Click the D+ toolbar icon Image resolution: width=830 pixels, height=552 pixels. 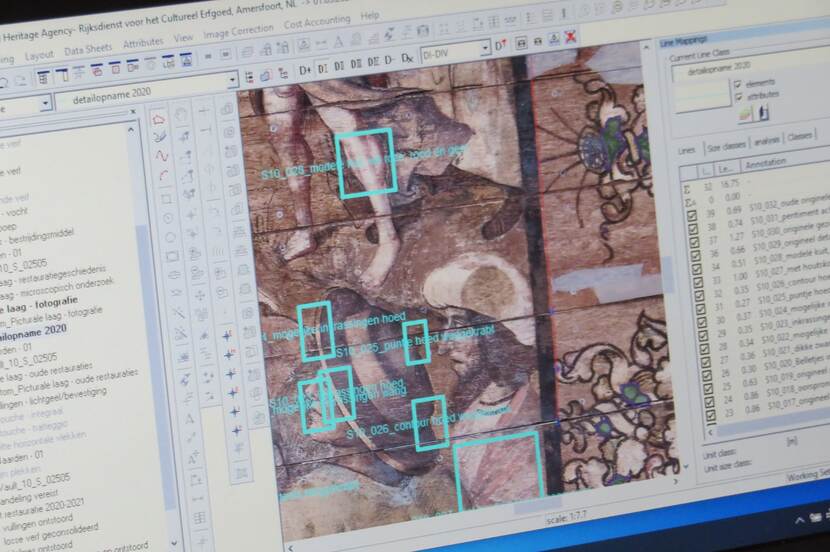click(x=305, y=69)
